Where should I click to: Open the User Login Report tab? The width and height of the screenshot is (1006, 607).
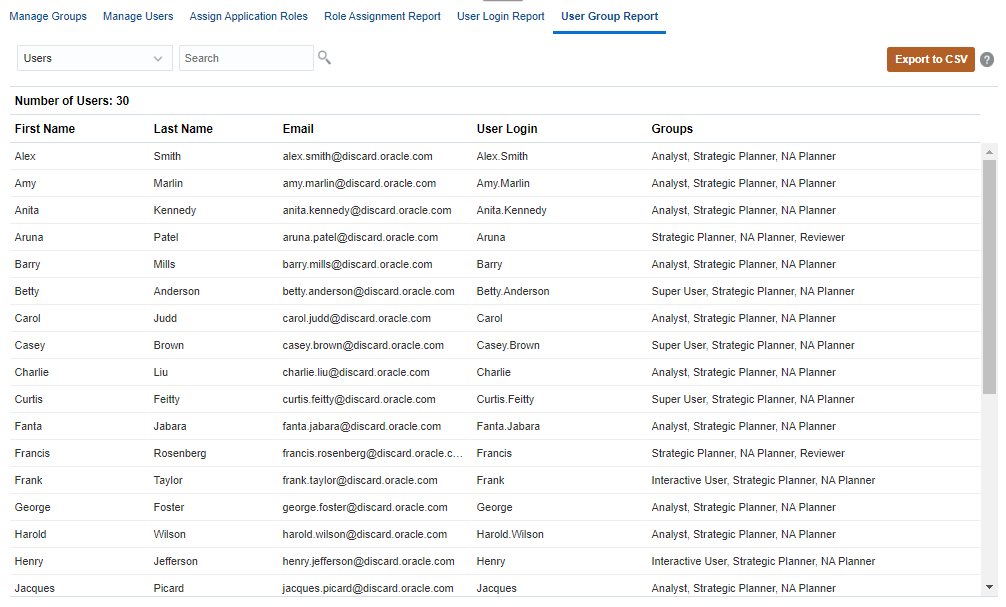[x=500, y=16]
